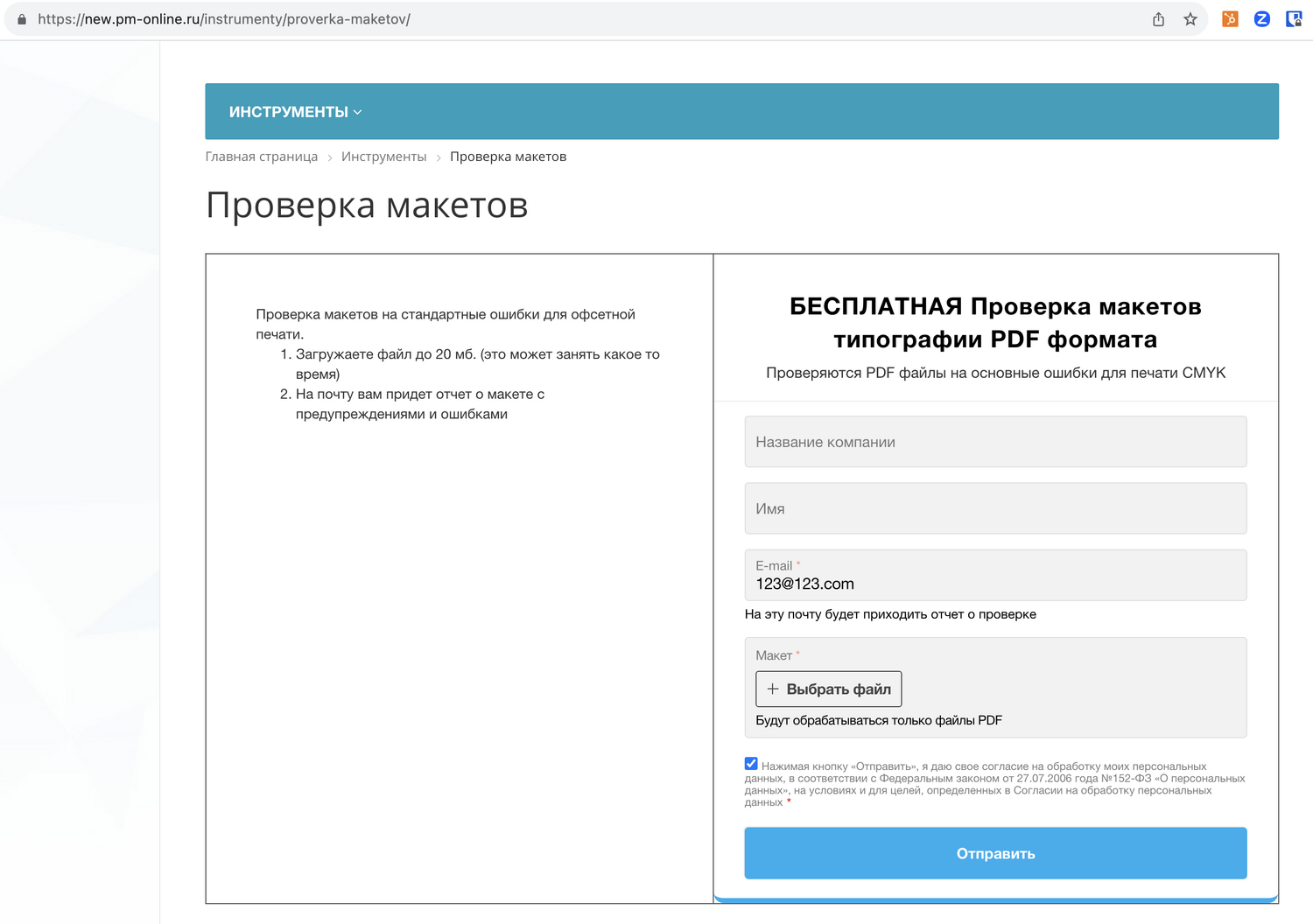Screen dimensions: 1313x924
Task: Open the blue Z extension icon
Action: [1262, 18]
